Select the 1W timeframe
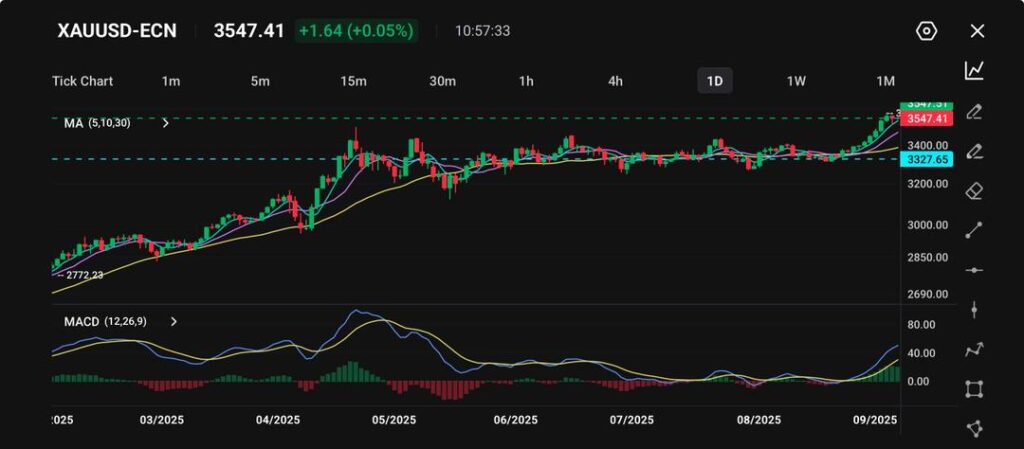Screen dimensions: 1024x449 [796, 81]
